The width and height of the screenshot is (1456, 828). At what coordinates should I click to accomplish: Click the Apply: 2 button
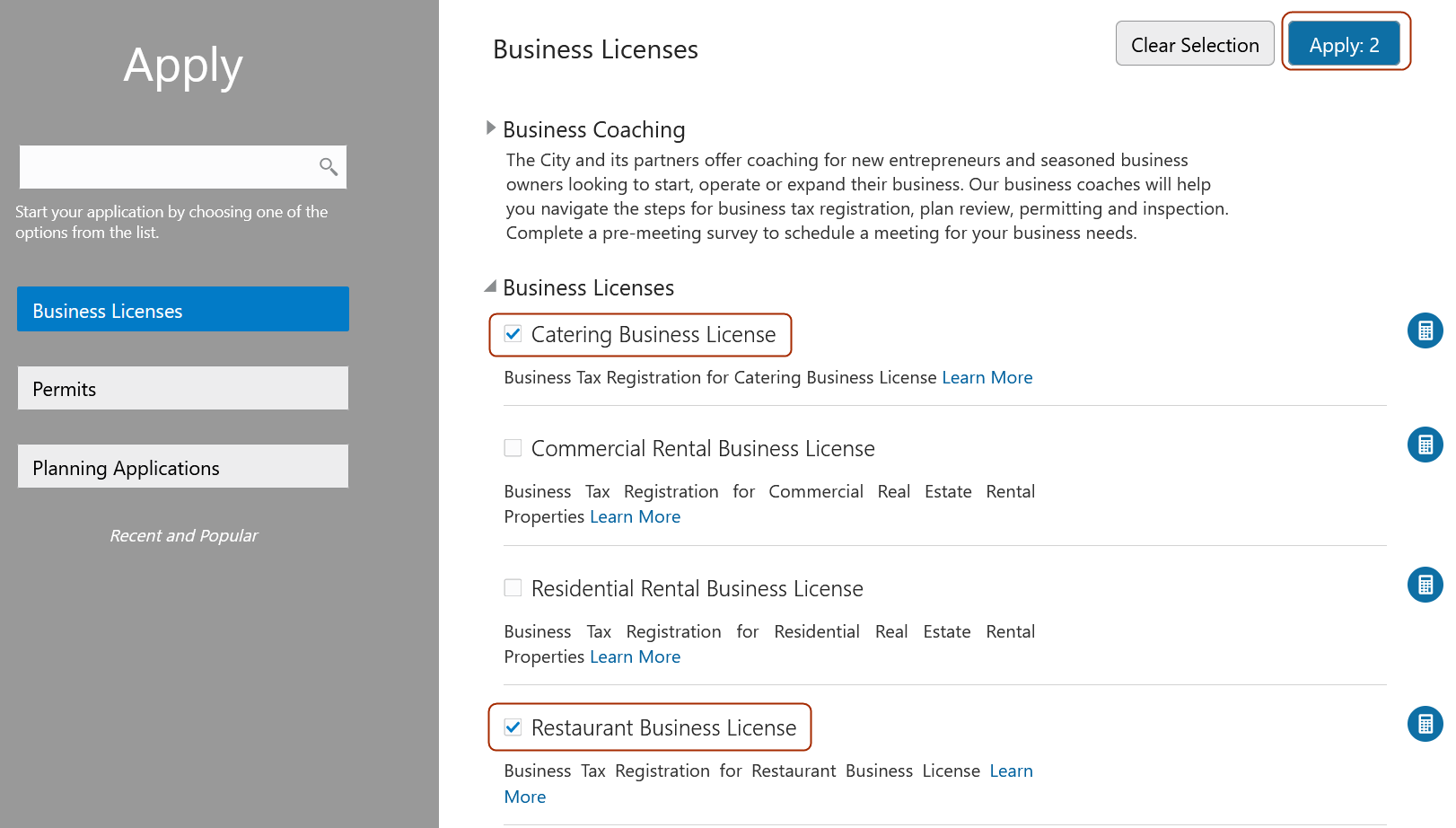click(x=1344, y=45)
